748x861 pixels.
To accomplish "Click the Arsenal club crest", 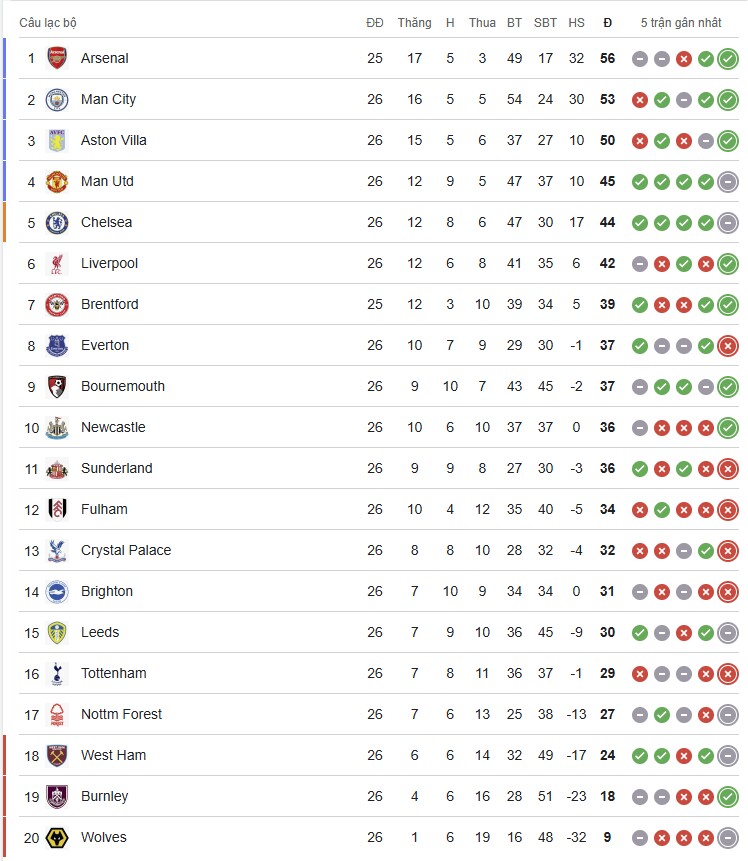I will click(57, 58).
